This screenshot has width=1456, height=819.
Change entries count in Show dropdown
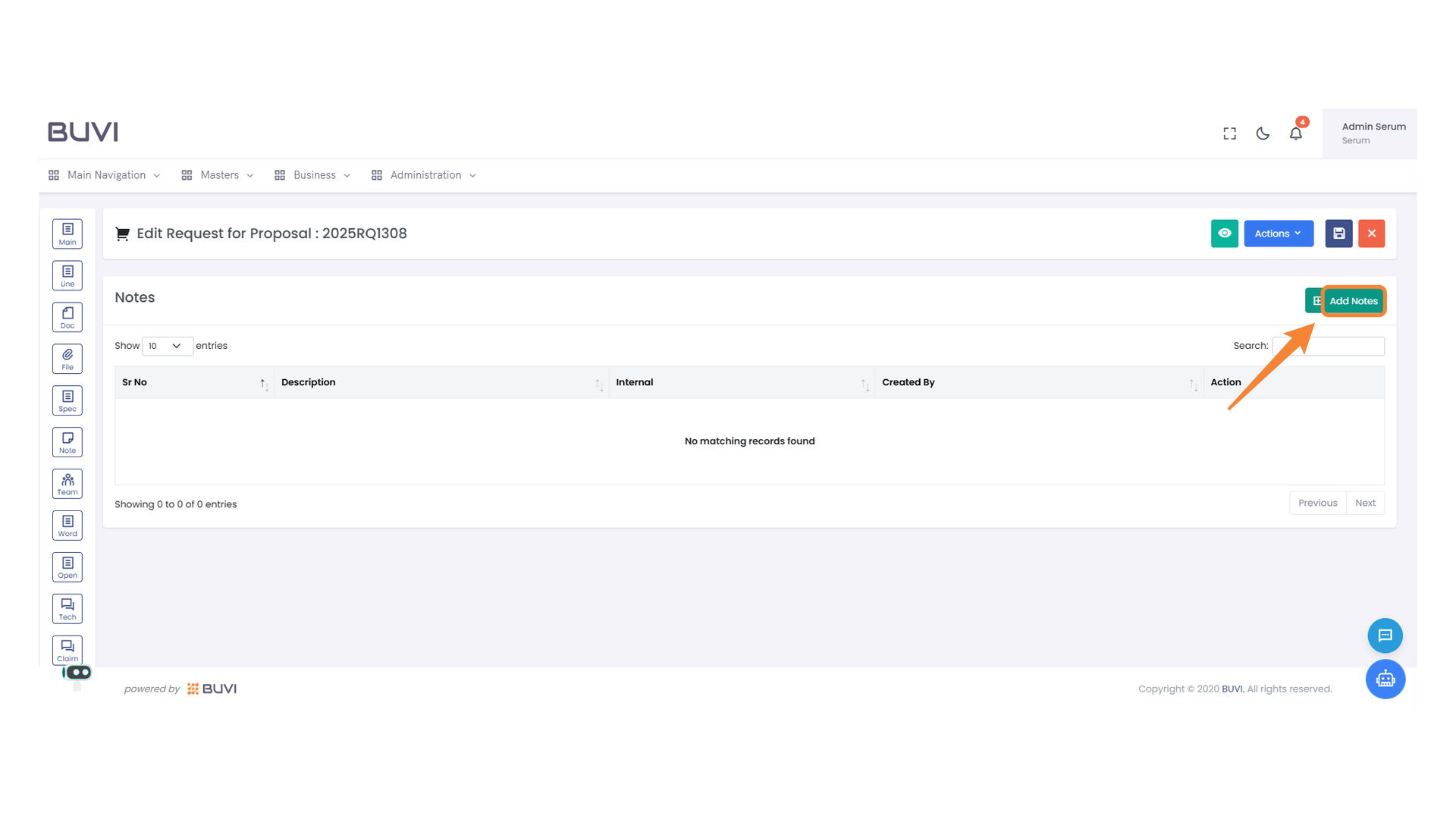(x=167, y=346)
